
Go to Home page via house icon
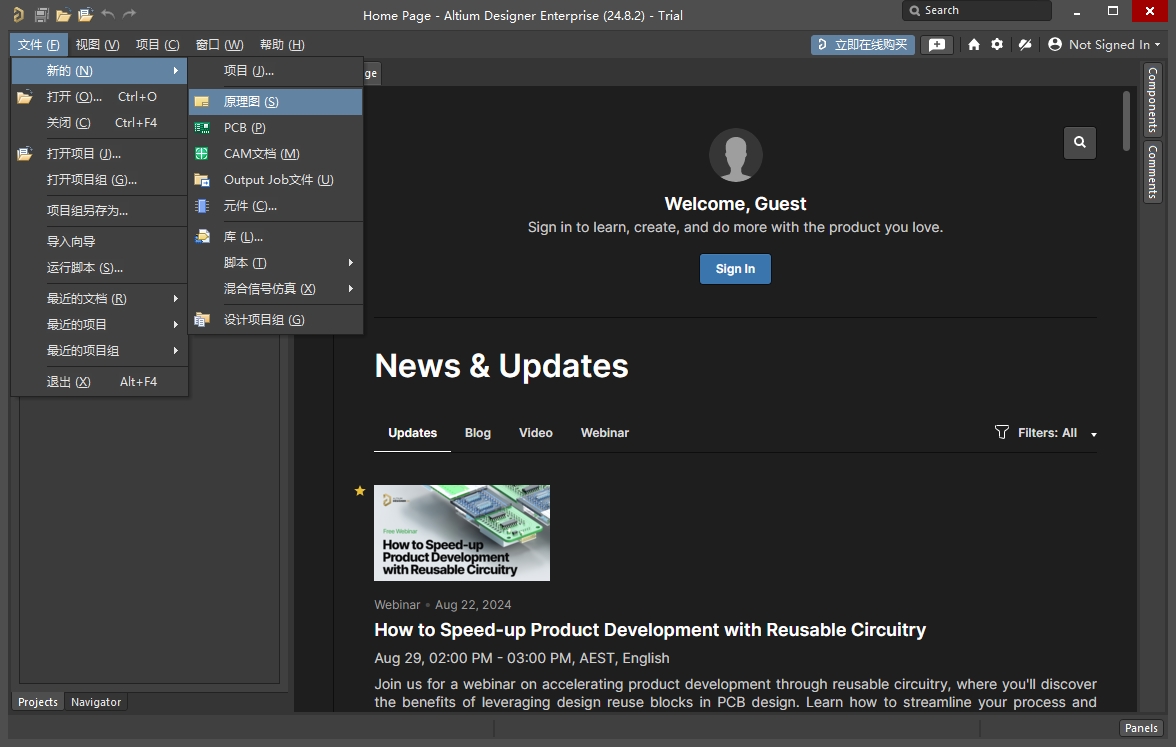pyautogui.click(x=974, y=45)
